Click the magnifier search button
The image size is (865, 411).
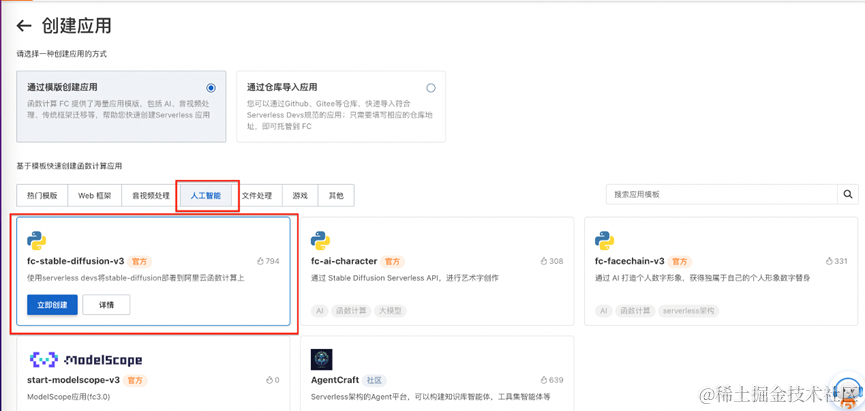pos(848,194)
